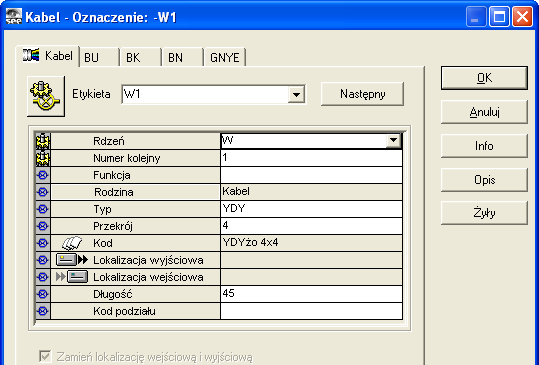Open the Etykieta dropdown list
This screenshot has width=539, height=365.
[x=296, y=94]
